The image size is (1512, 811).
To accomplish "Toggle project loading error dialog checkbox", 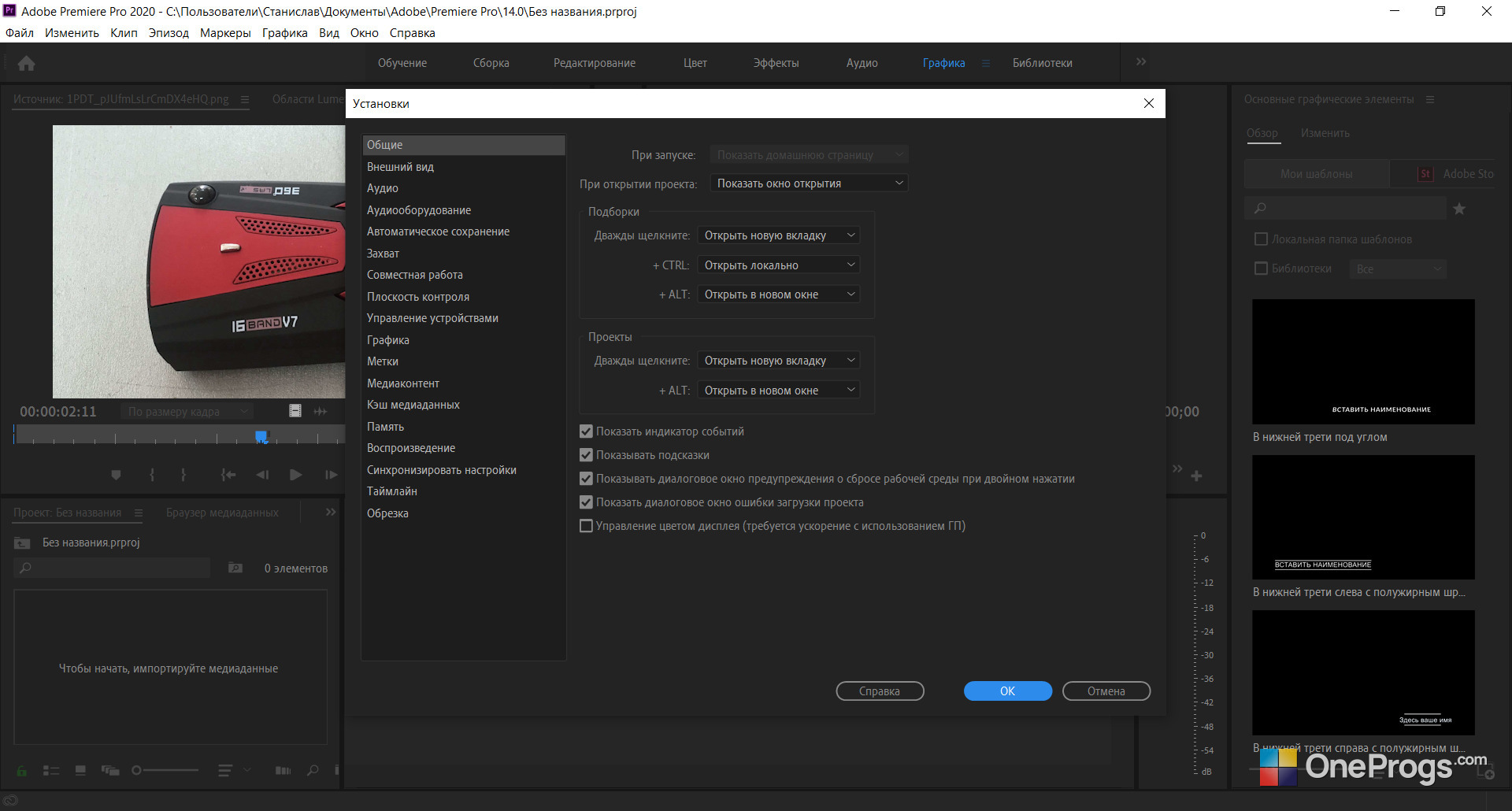I will point(586,502).
